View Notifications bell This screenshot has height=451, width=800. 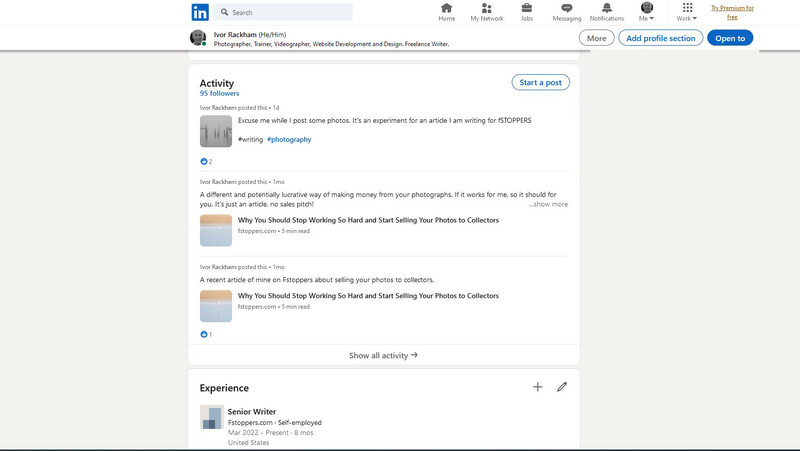point(607,12)
